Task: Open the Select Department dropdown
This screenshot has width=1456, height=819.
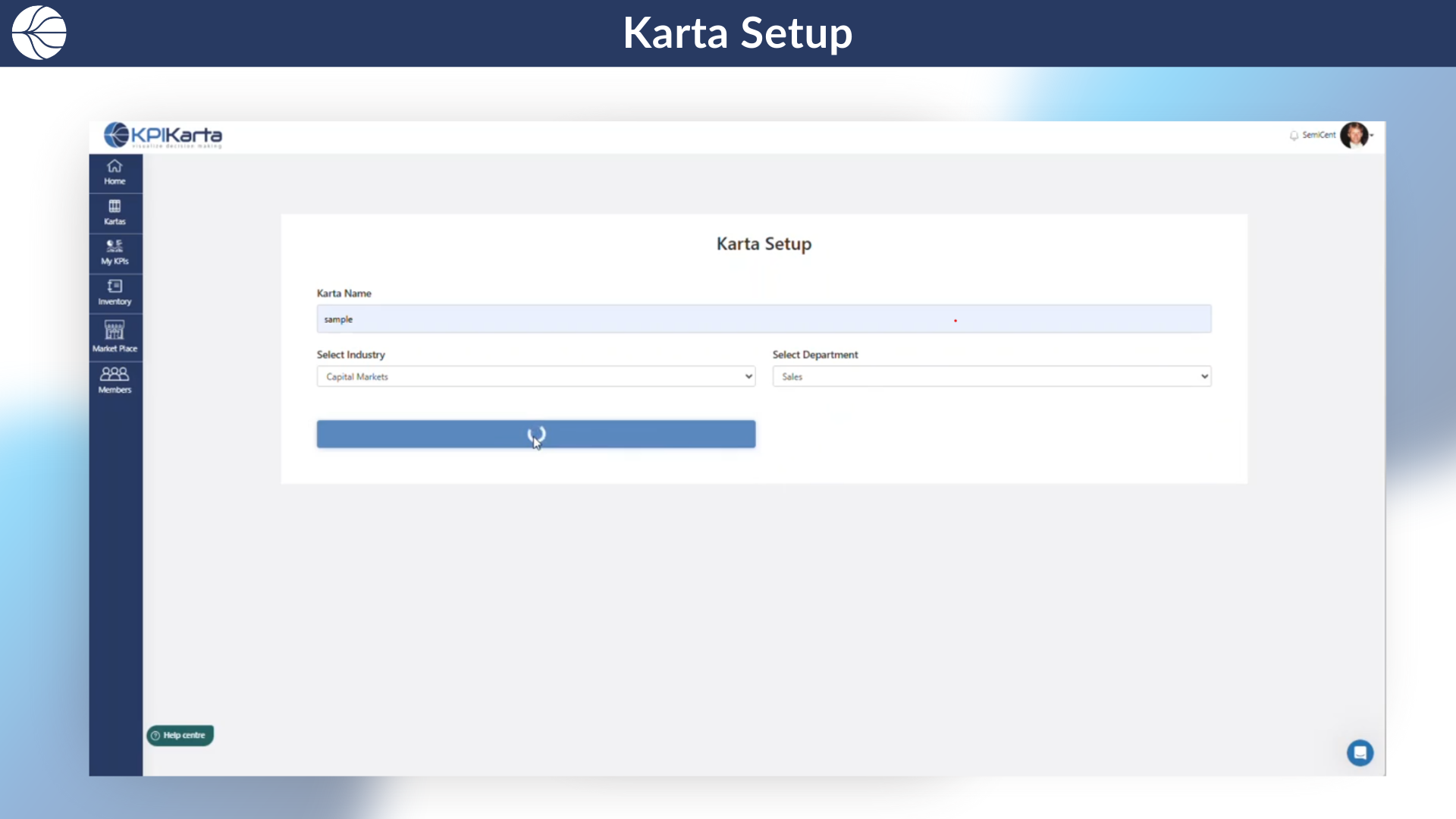Action: pos(991,376)
